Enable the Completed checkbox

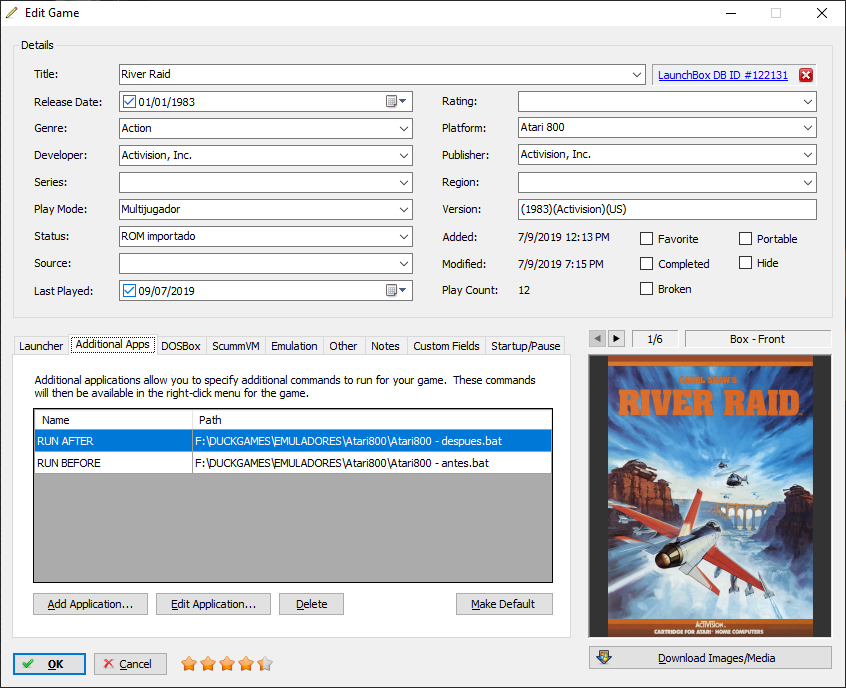pyautogui.click(x=646, y=263)
